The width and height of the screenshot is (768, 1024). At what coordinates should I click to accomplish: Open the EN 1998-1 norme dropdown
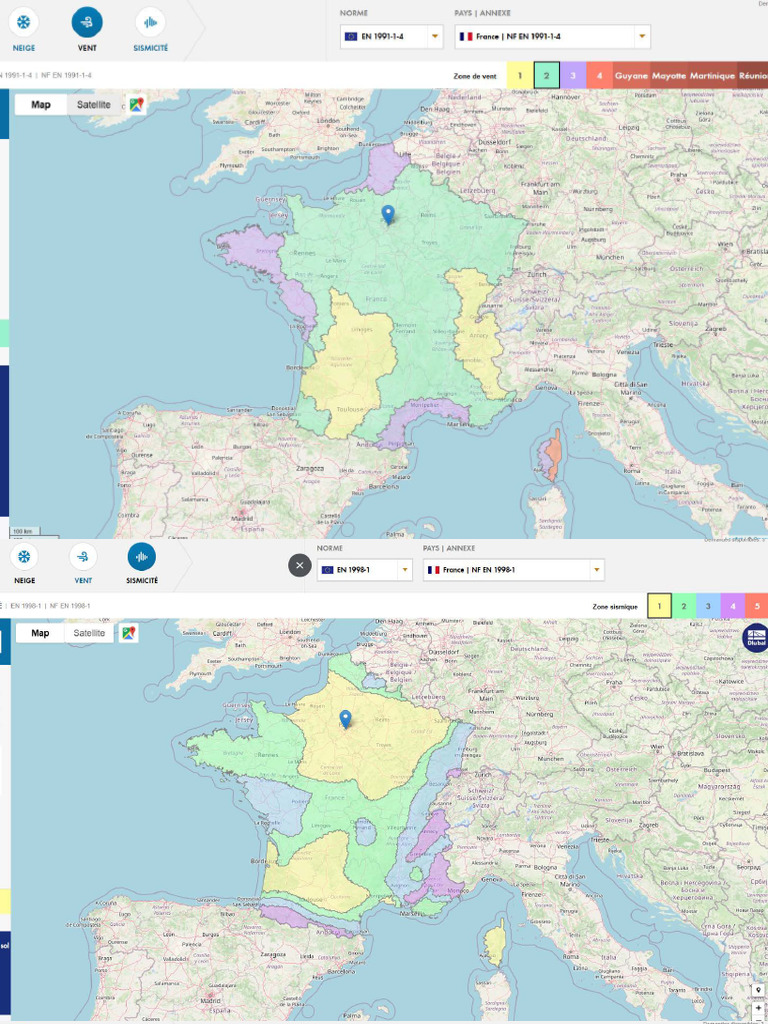(x=364, y=570)
